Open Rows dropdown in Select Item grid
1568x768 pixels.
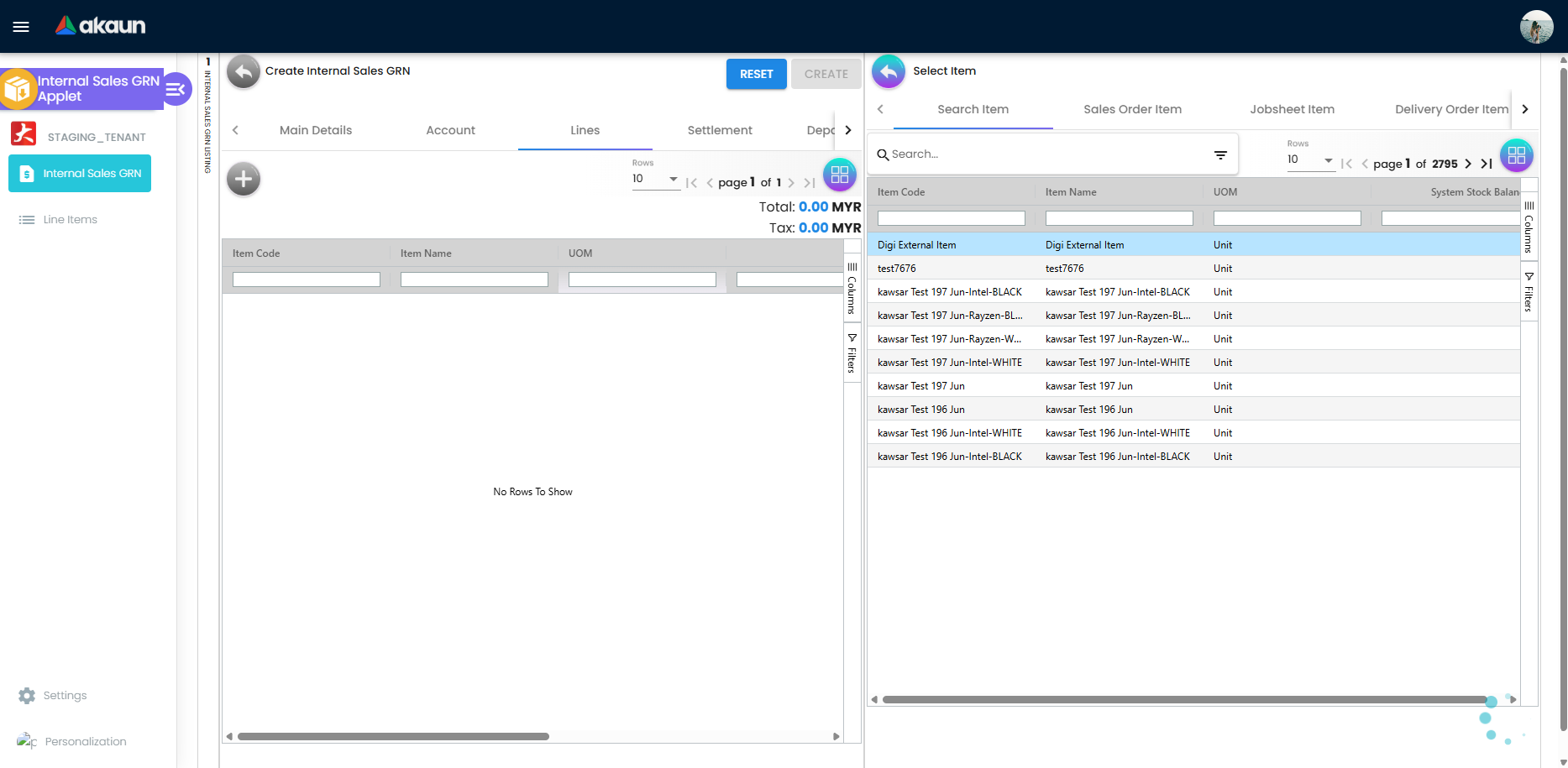[1310, 159]
